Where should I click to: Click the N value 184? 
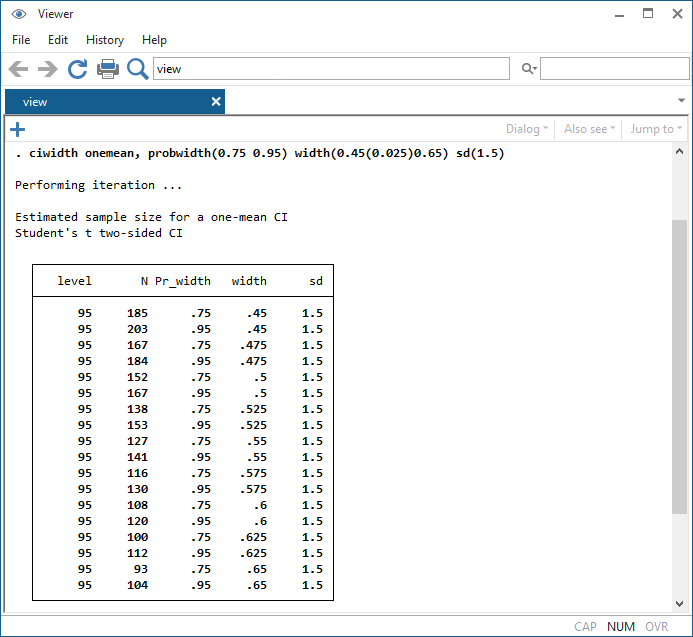[137, 361]
